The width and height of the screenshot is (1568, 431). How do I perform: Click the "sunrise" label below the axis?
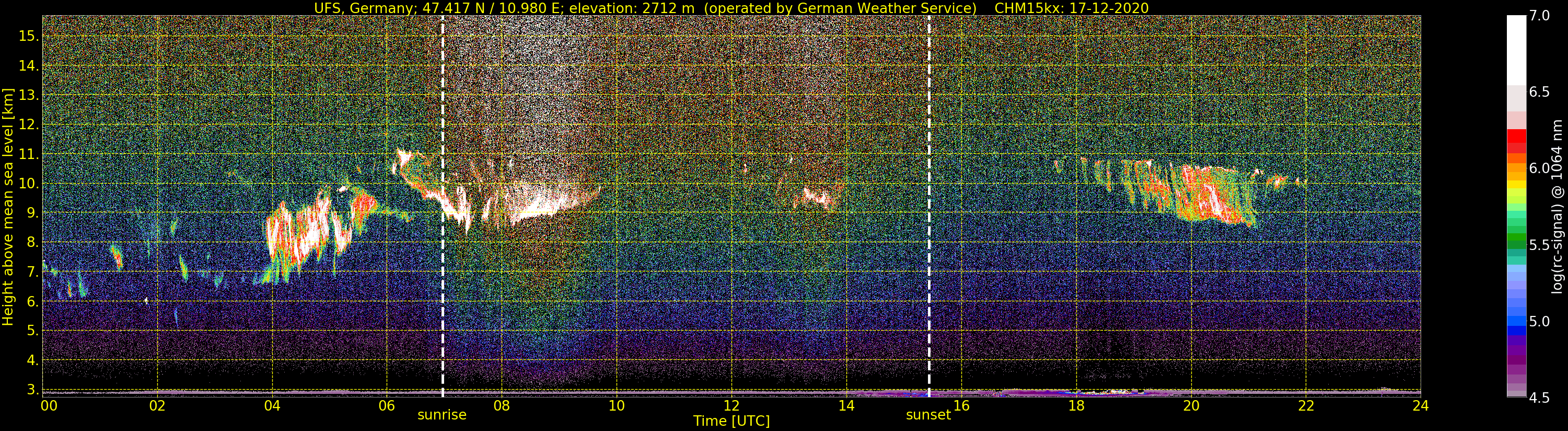[442, 415]
